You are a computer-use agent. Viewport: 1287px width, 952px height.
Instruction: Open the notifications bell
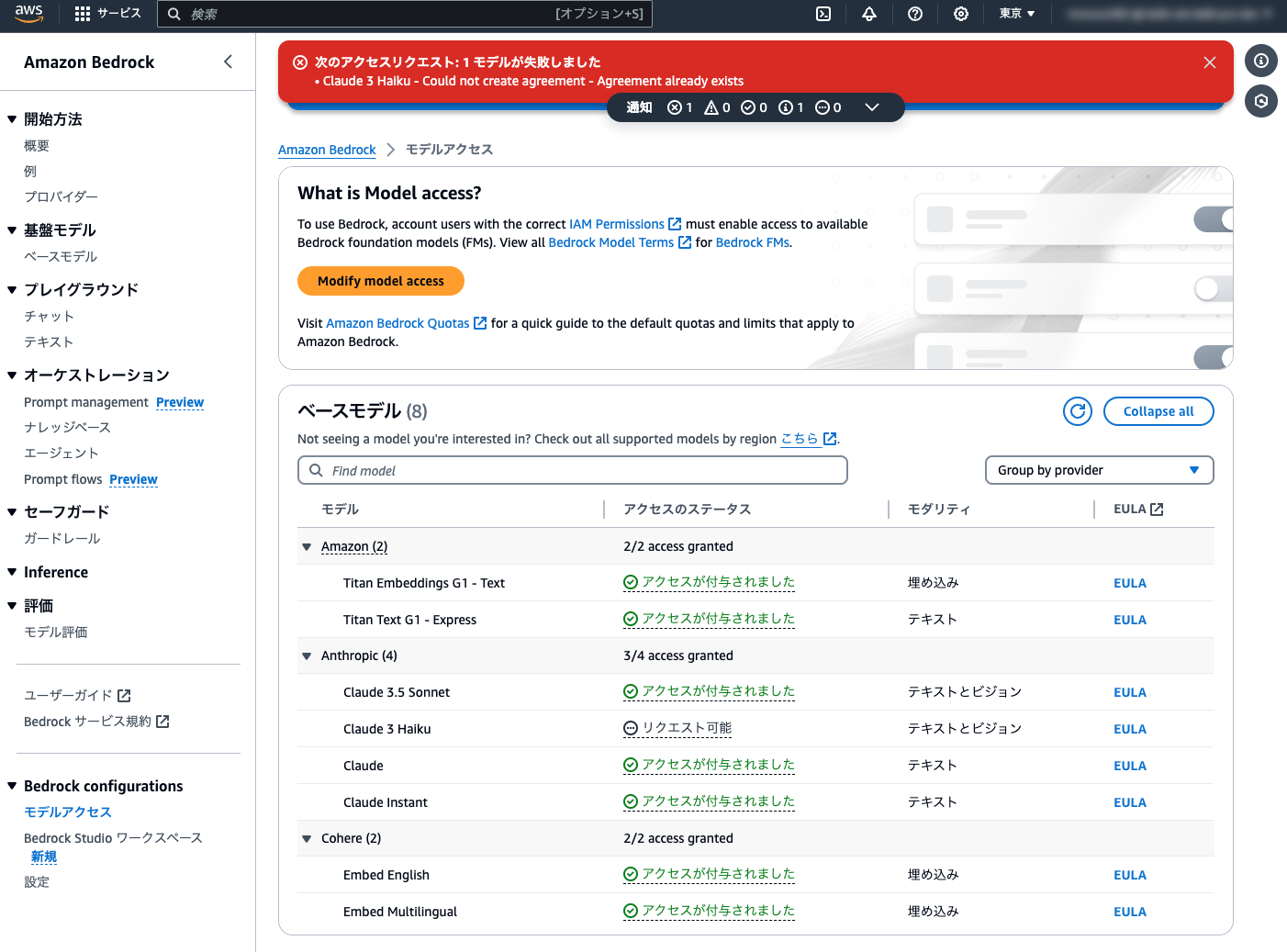pos(869,14)
